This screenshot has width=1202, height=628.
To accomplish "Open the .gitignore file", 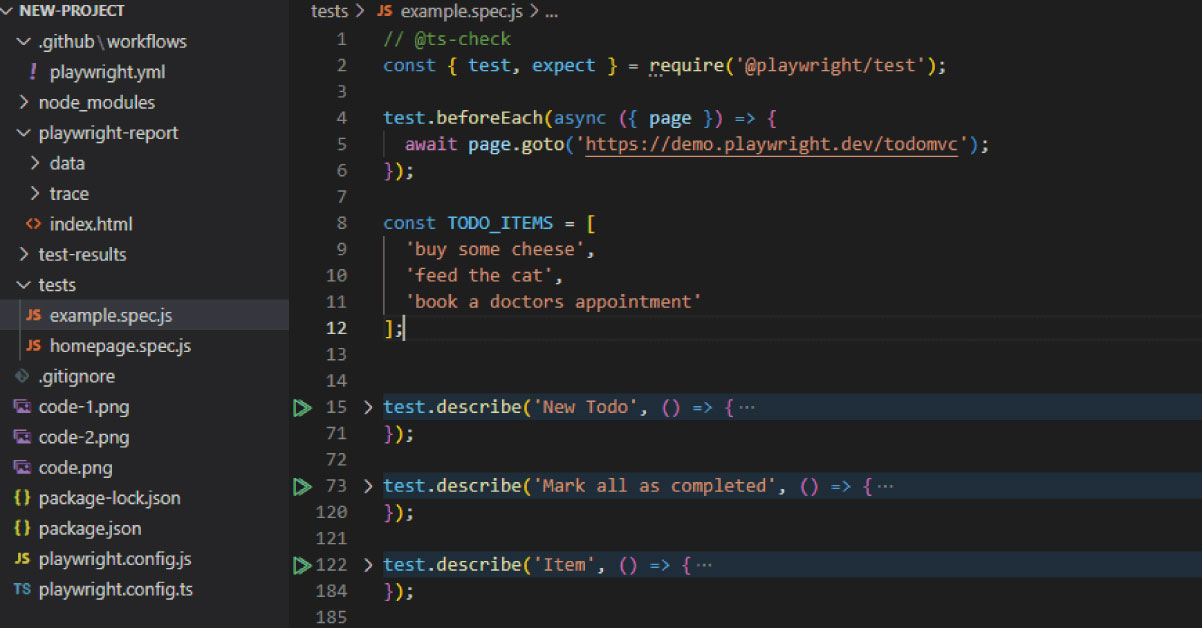I will coord(76,376).
